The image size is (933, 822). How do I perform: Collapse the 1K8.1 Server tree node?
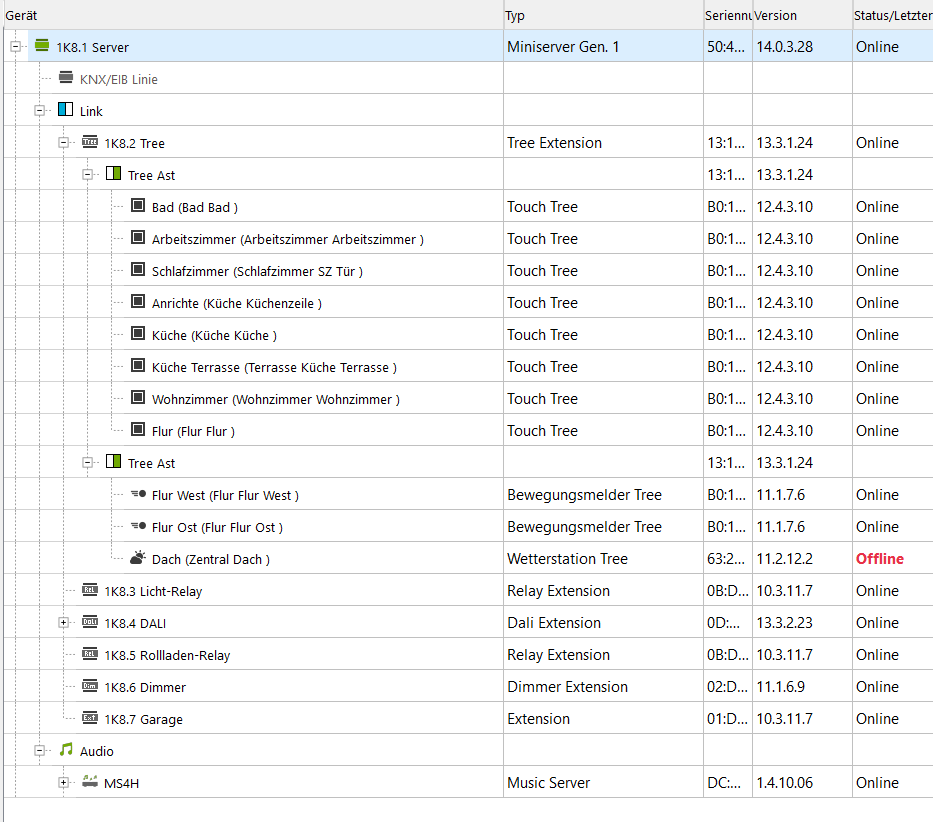[x=15, y=47]
